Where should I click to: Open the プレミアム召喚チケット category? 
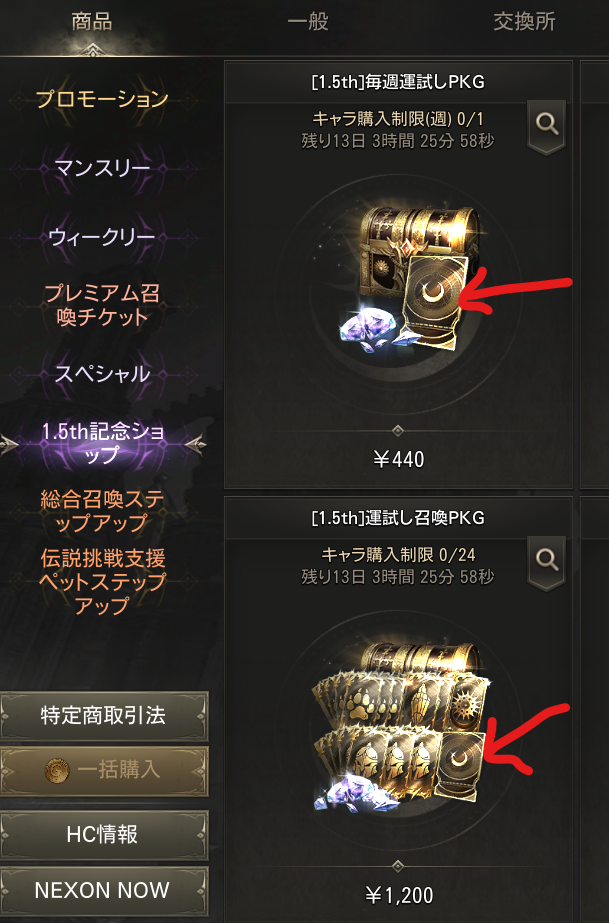(x=102, y=306)
